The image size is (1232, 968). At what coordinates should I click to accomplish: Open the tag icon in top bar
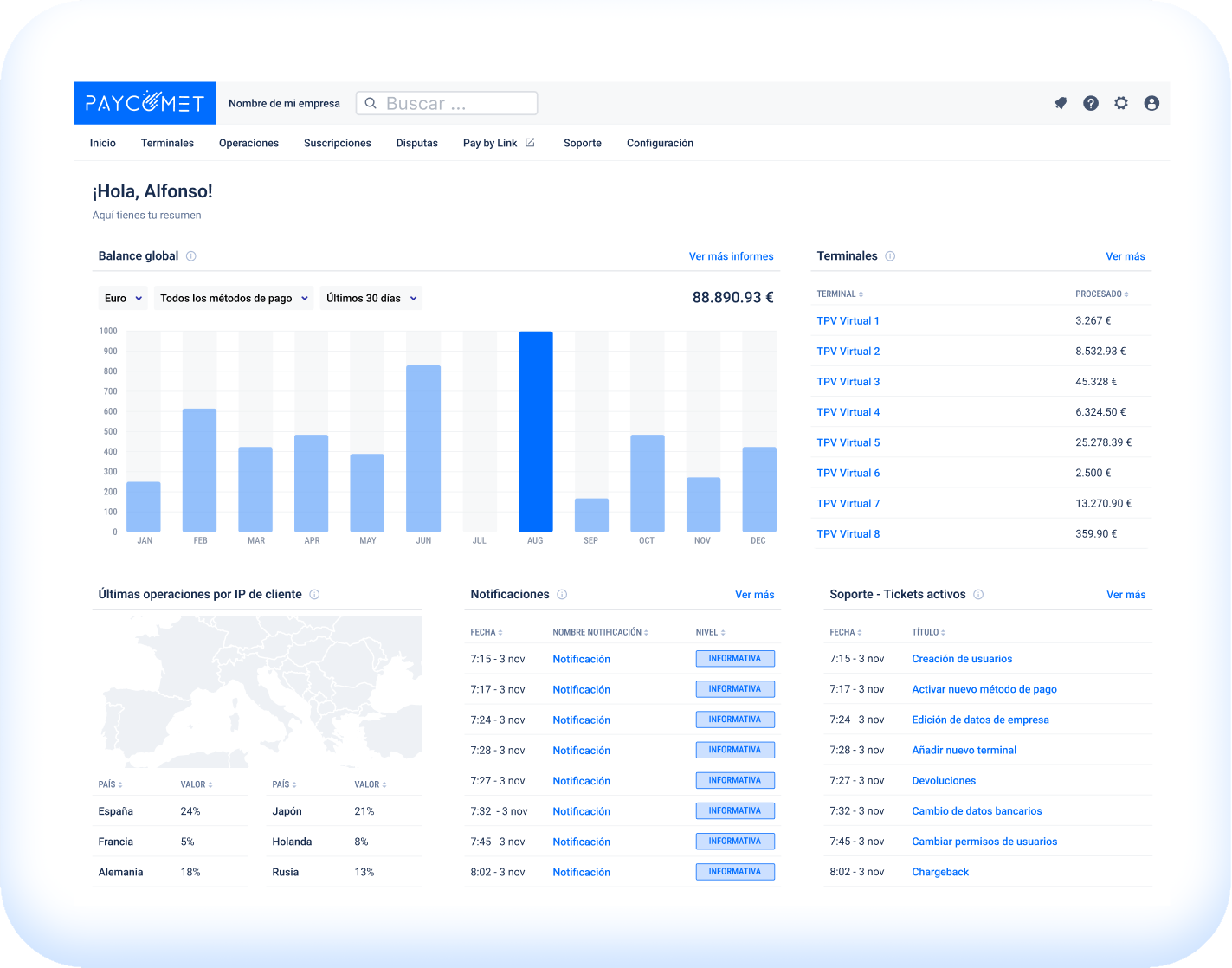tap(1060, 103)
